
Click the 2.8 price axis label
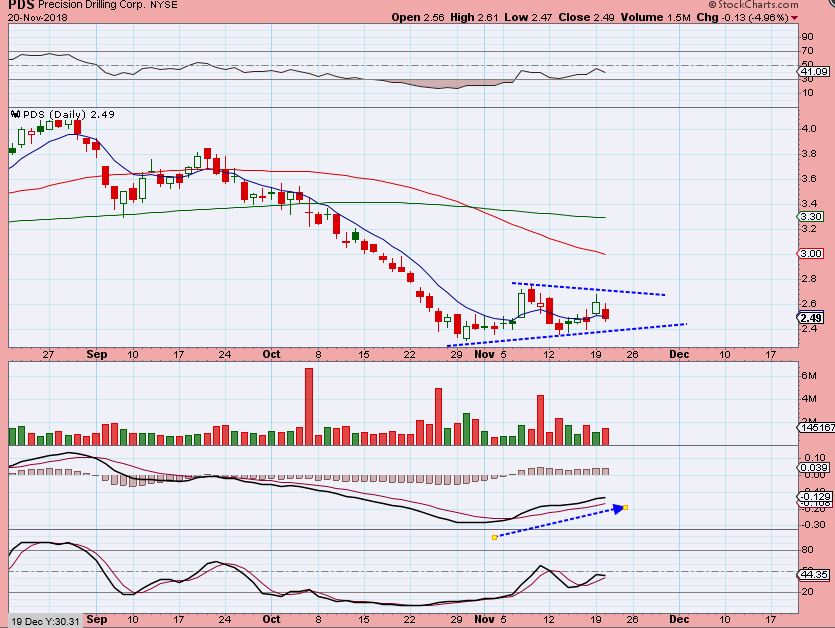[809, 279]
